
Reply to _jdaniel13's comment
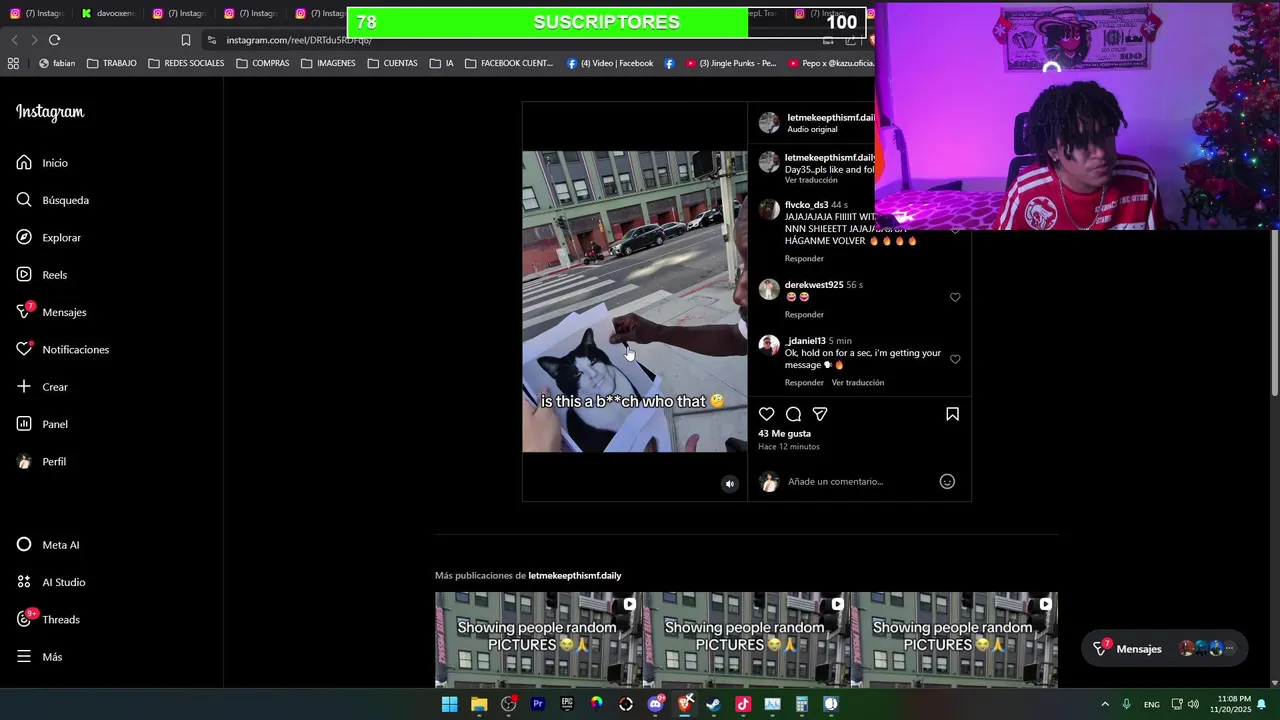point(804,383)
